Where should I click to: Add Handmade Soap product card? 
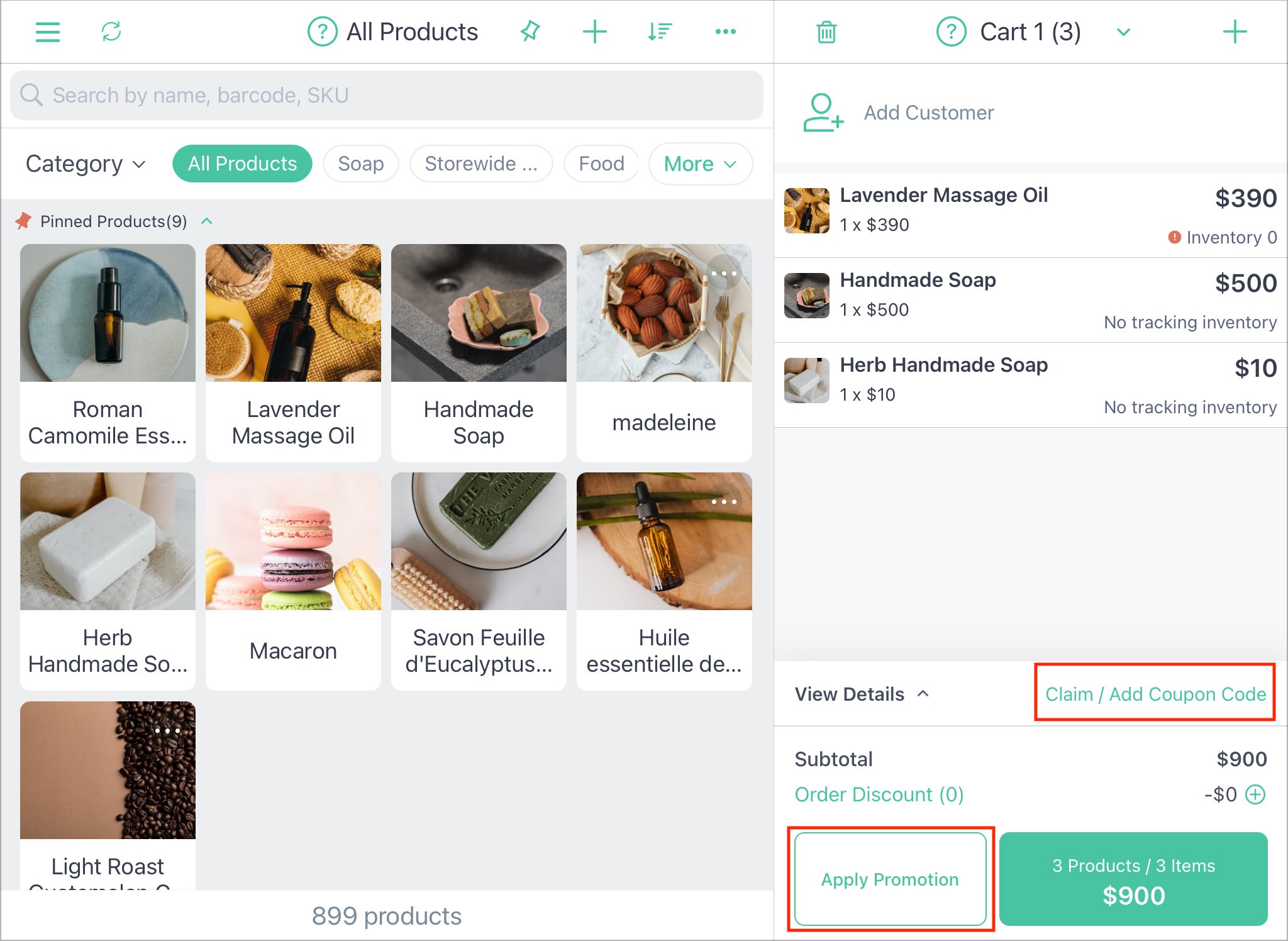tap(479, 353)
